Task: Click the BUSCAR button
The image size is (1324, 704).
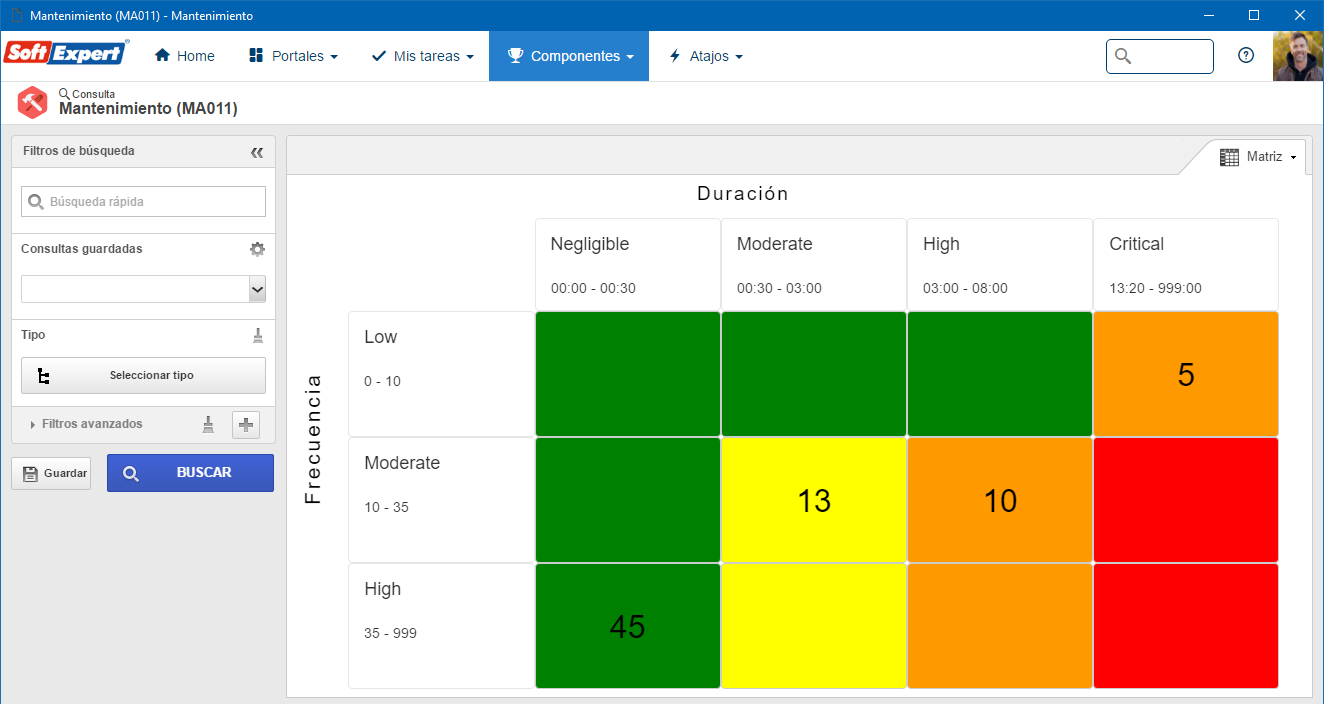Action: click(x=190, y=473)
